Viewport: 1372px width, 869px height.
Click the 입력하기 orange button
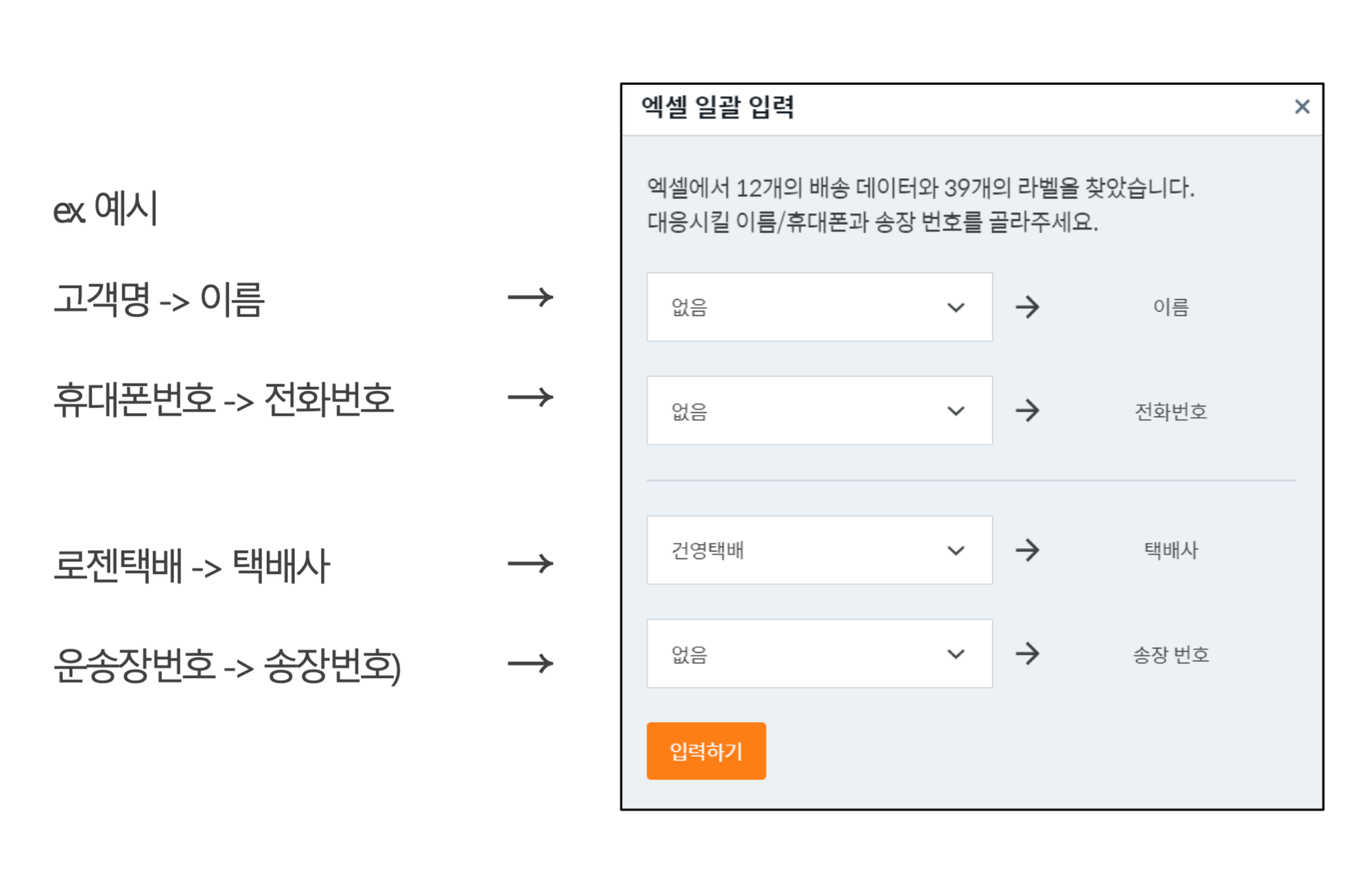(706, 750)
